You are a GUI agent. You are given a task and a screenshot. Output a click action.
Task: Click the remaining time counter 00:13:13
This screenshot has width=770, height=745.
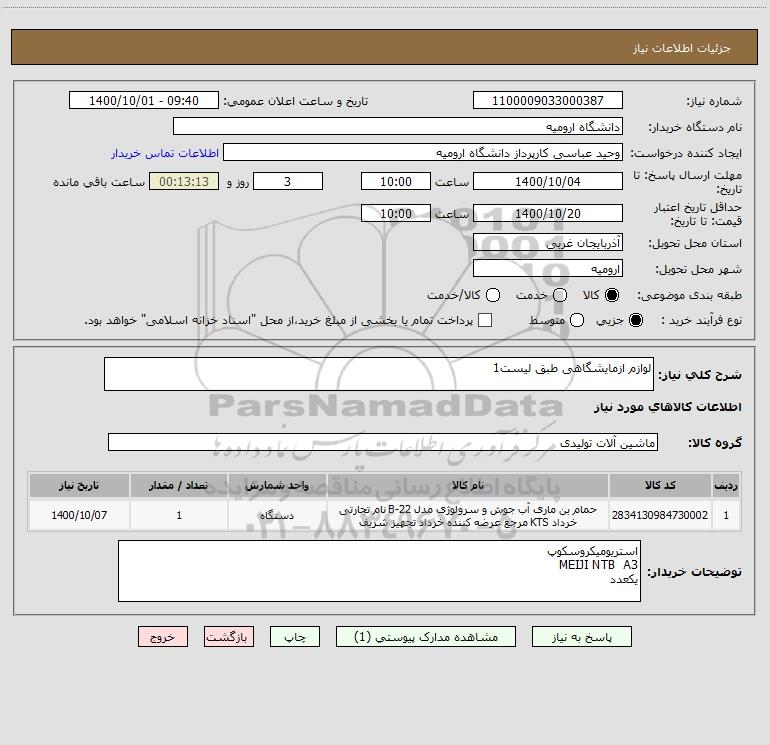tap(184, 181)
